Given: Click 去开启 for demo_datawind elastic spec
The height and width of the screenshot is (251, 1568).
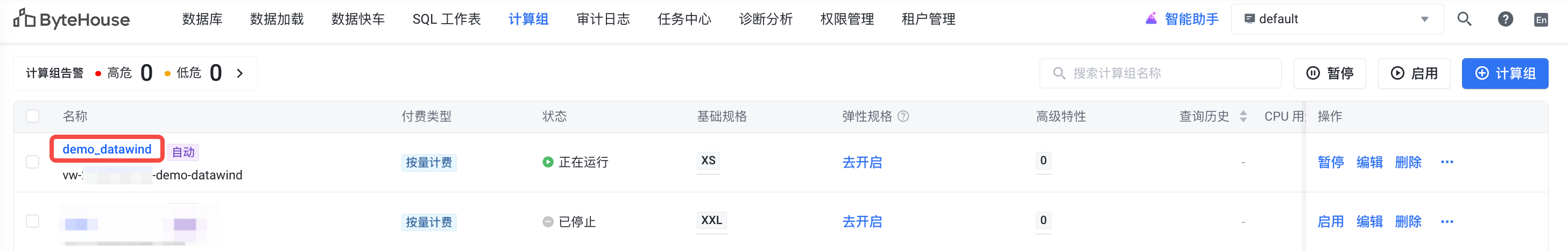Looking at the screenshot, I should pos(862,163).
